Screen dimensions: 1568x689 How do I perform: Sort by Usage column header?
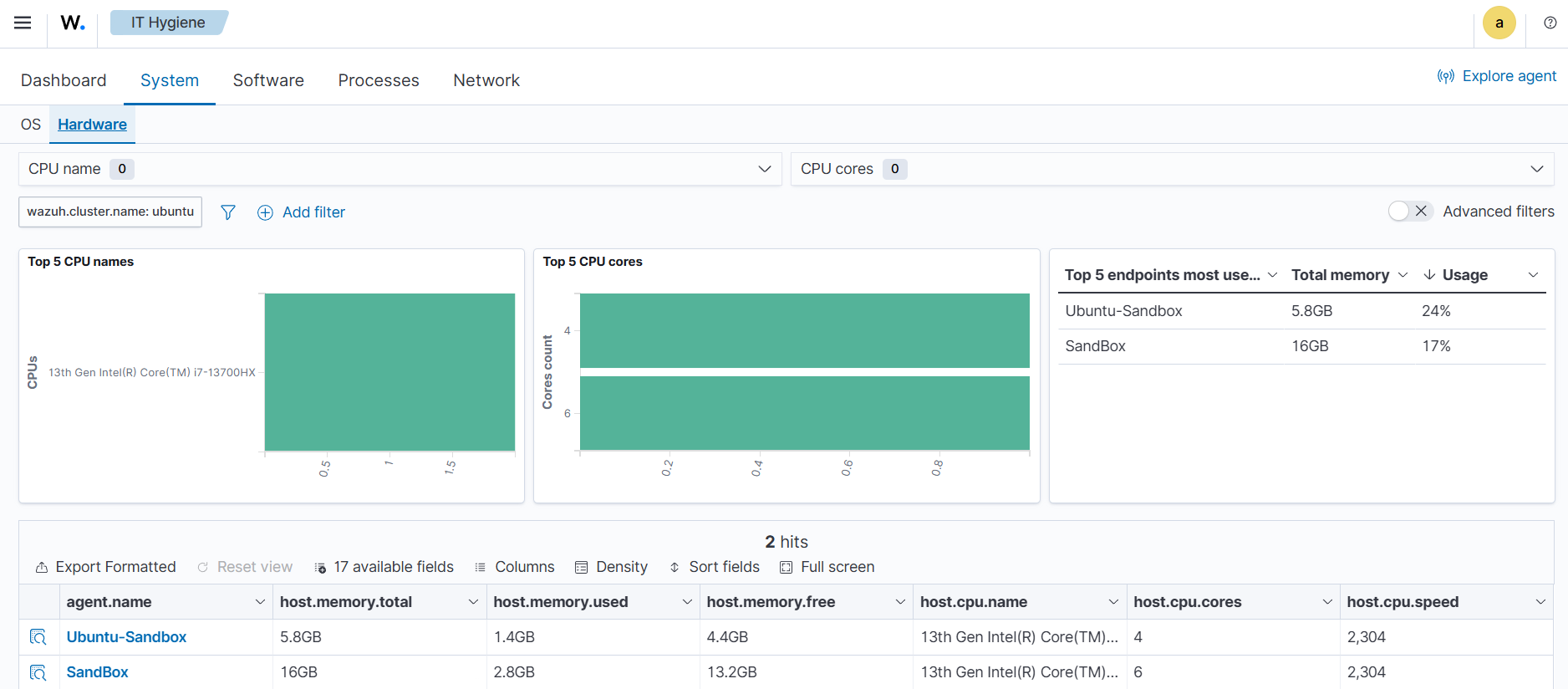pos(1464,275)
